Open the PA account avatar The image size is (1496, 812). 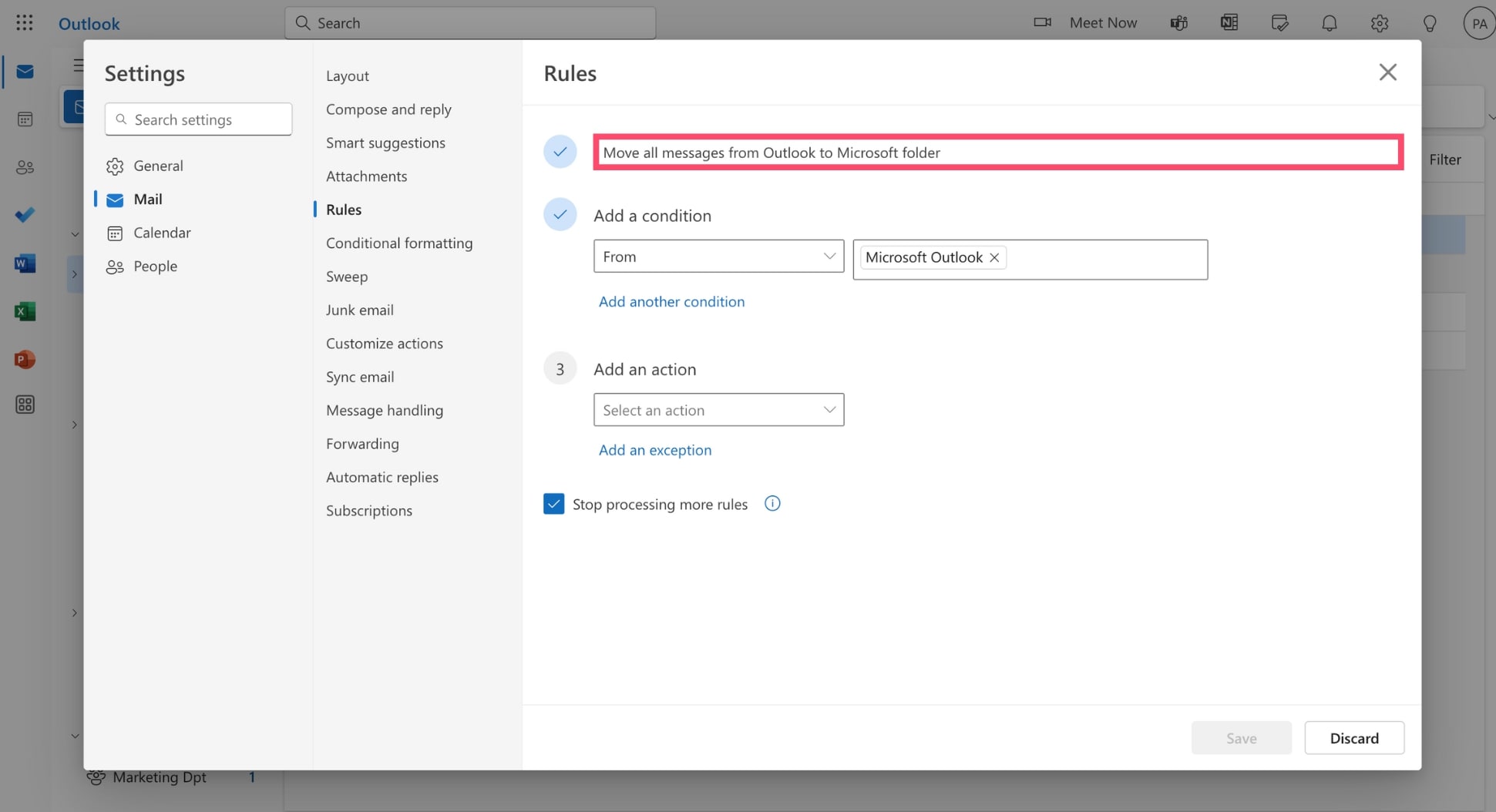coord(1478,23)
